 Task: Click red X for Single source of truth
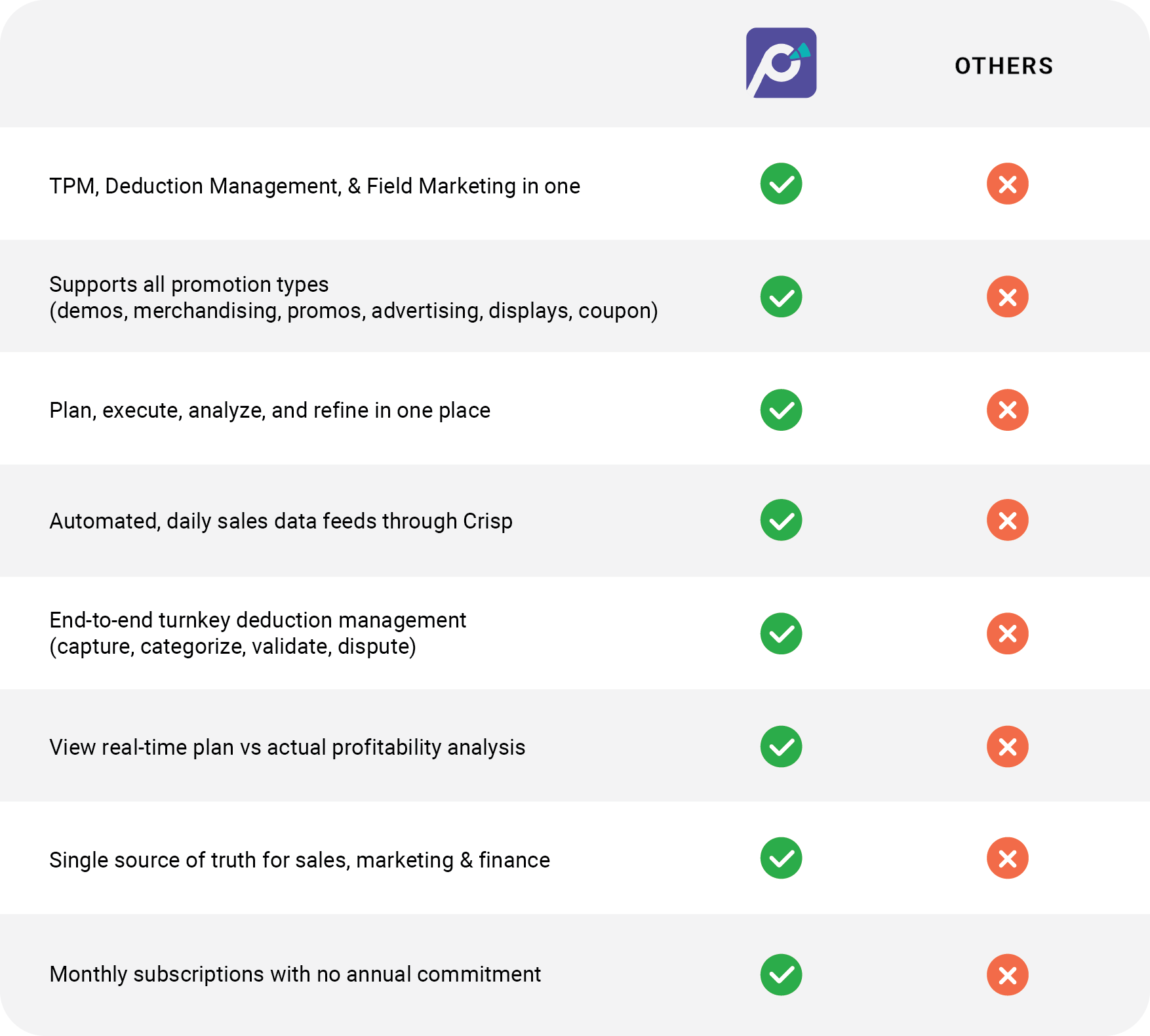coord(1007,858)
